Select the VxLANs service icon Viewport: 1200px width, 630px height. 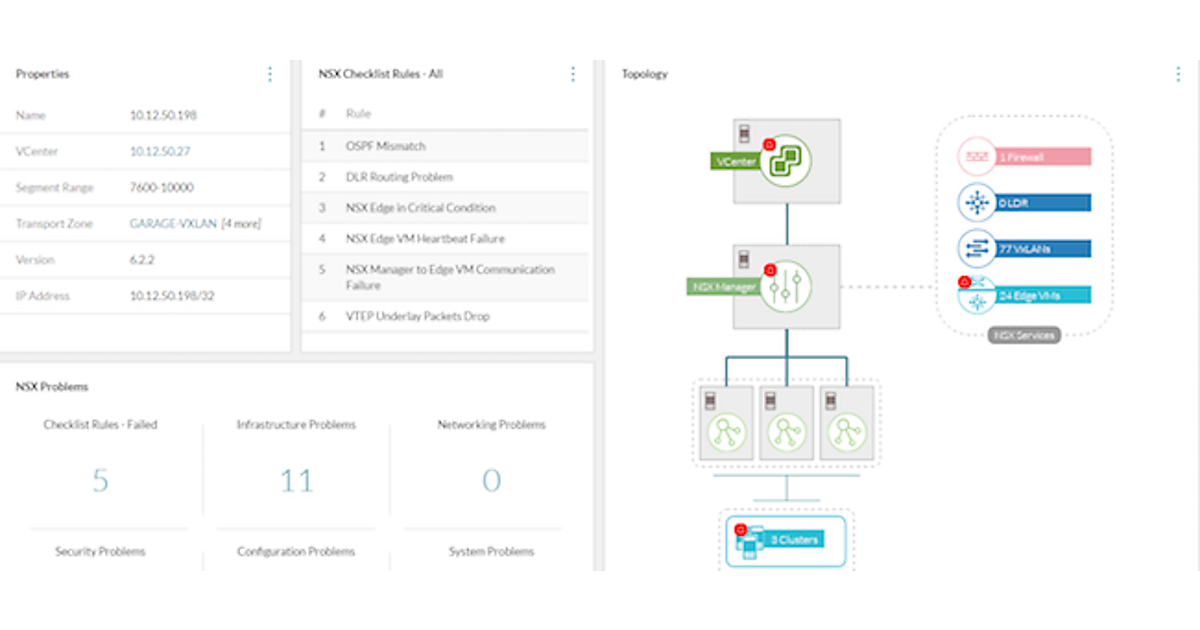(x=974, y=248)
